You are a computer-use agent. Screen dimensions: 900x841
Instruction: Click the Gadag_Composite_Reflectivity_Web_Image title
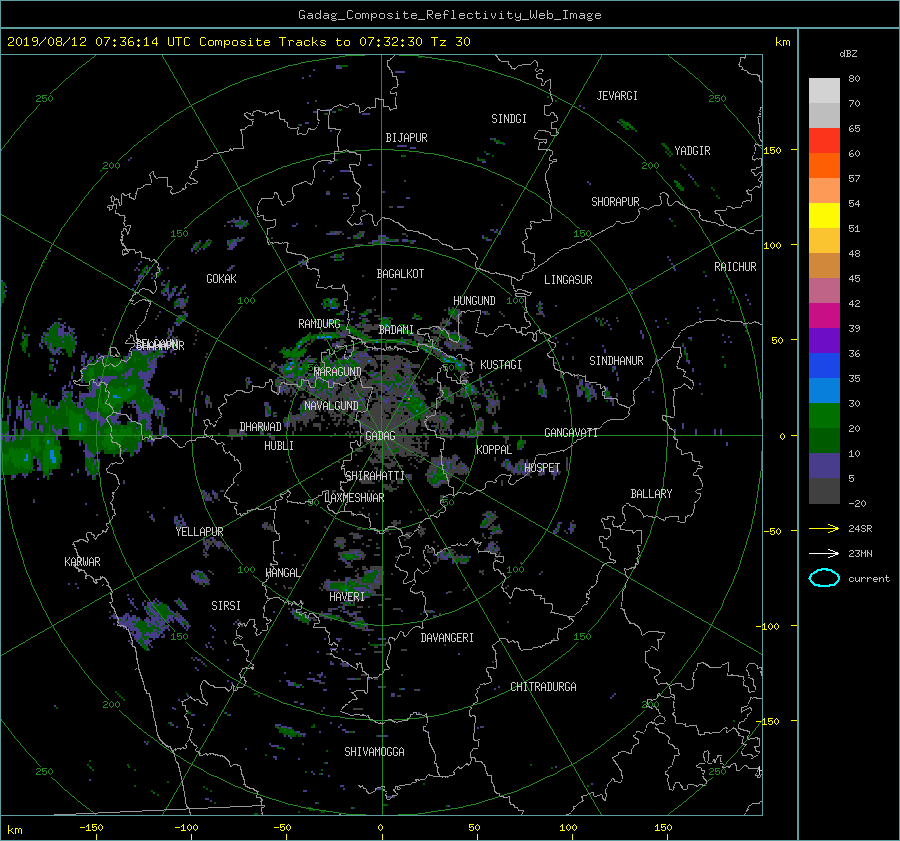449,15
